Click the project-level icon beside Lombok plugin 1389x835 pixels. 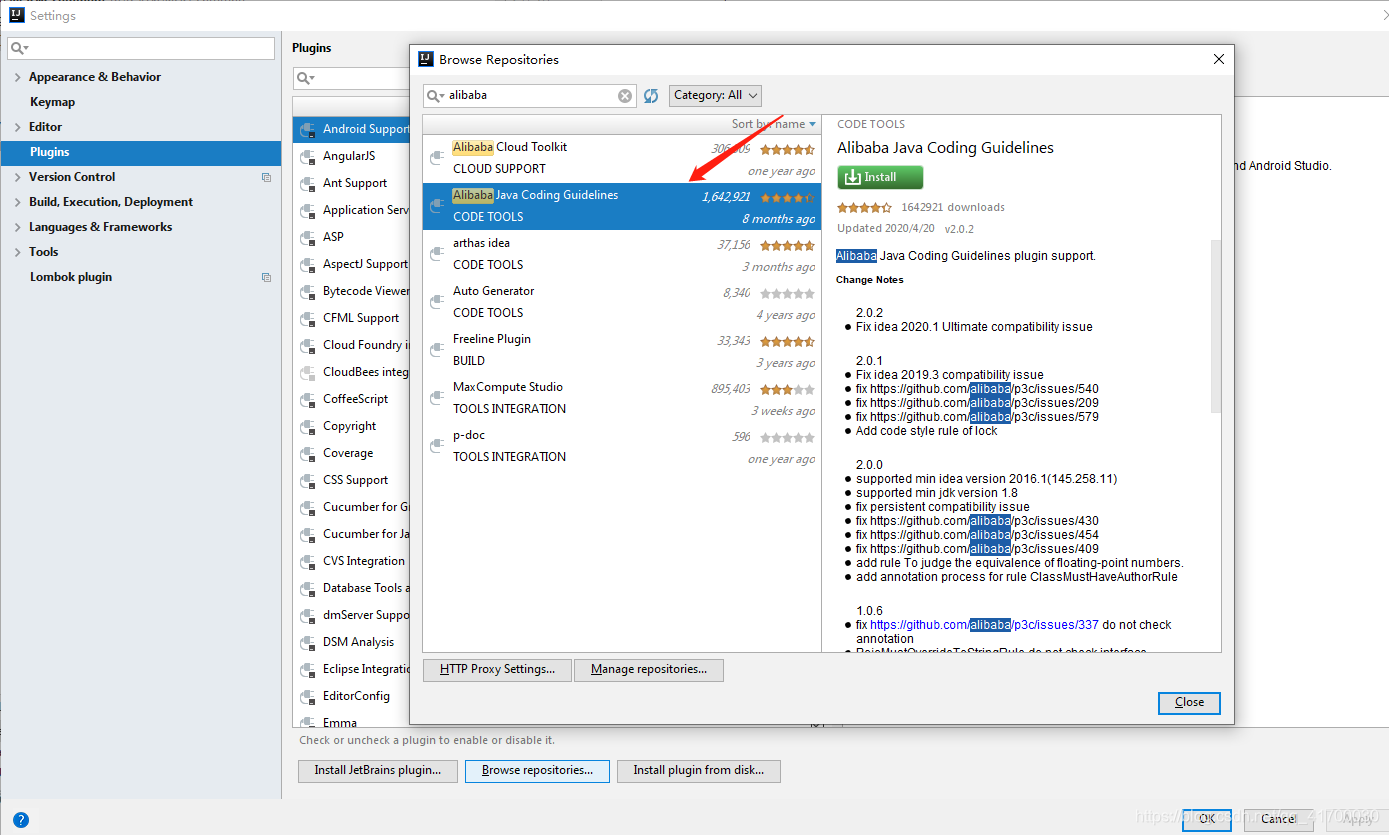point(266,277)
